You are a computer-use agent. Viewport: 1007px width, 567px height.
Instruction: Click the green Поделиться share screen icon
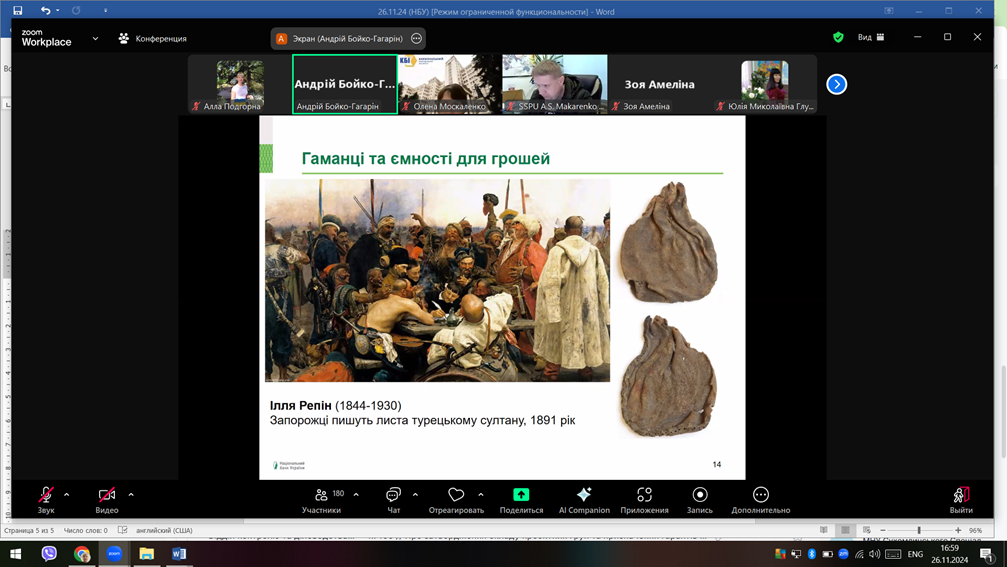521,496
